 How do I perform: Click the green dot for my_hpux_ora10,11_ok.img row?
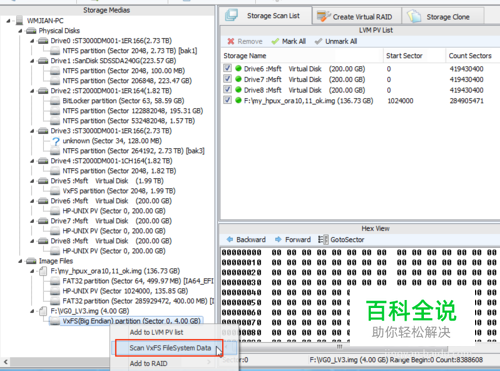click(238, 100)
